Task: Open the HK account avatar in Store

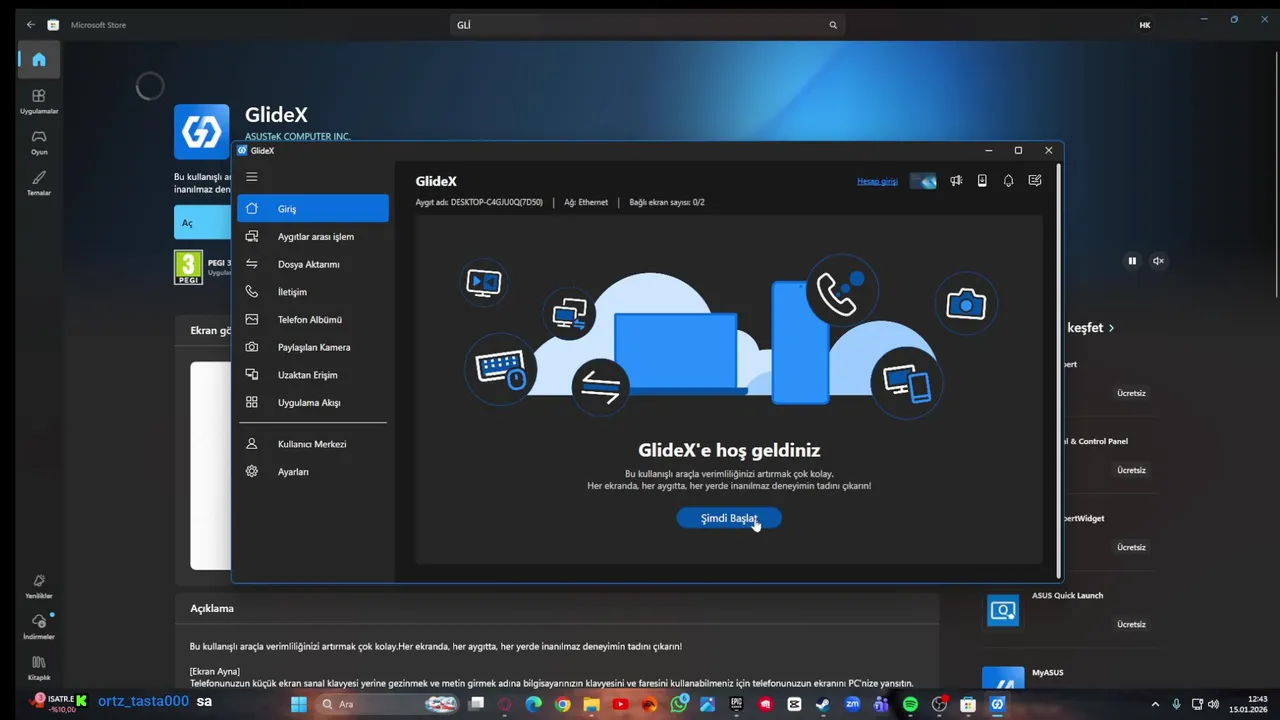Action: point(1145,25)
